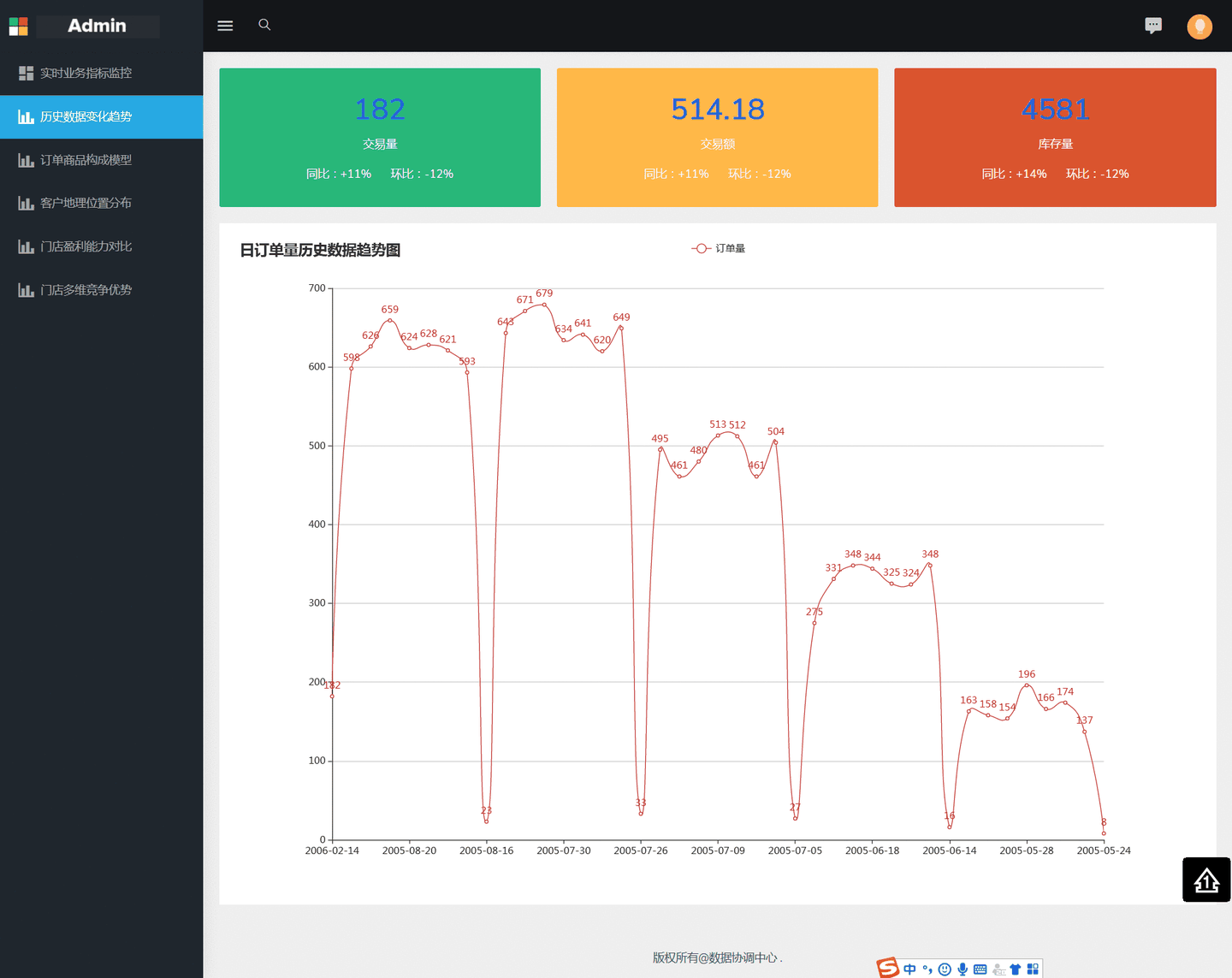Viewport: 1232px width, 978px height.
Task: Click the green 交易量 stat card
Action: tap(380, 138)
